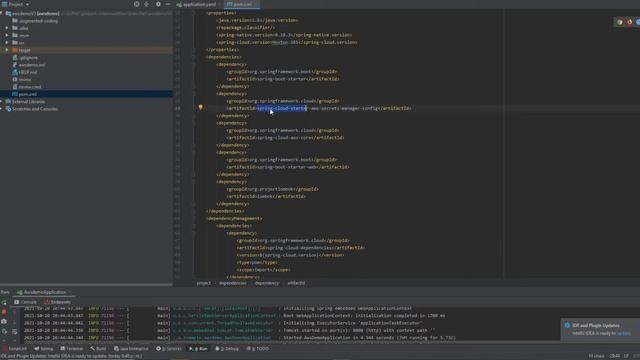The image size is (640, 360).
Task: Collapse the project root node
Action: (x=2, y=13)
